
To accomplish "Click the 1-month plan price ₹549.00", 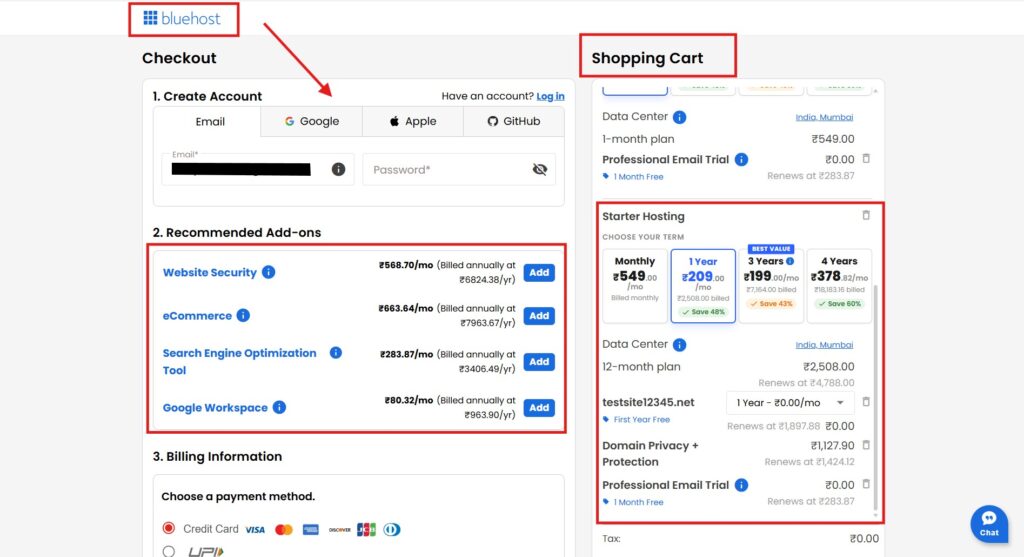I will (833, 139).
